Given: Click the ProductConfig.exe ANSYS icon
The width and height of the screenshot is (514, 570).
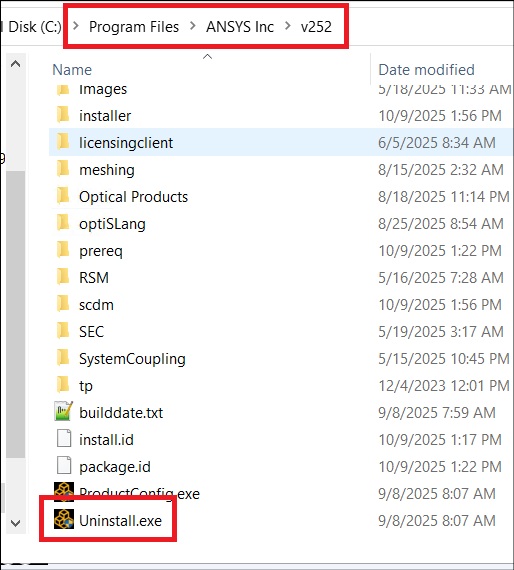Looking at the screenshot, I should click(64, 491).
